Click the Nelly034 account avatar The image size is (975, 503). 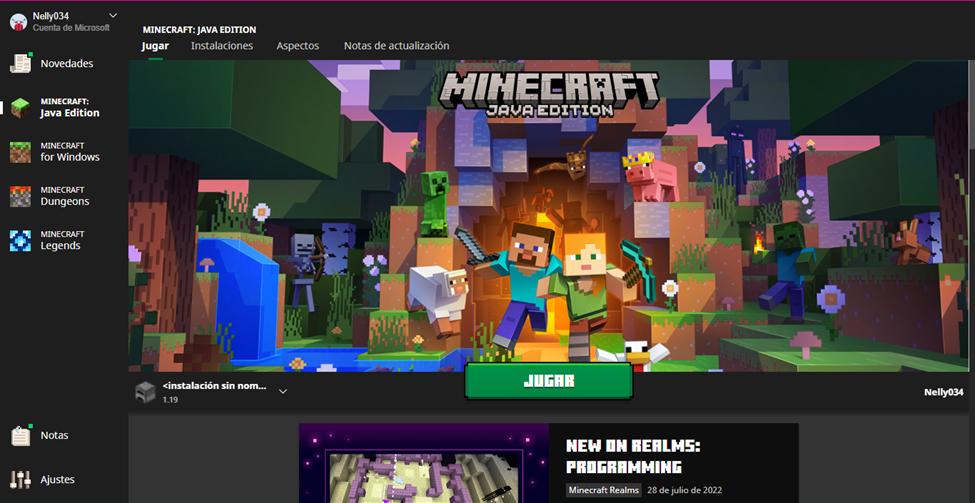[17, 21]
